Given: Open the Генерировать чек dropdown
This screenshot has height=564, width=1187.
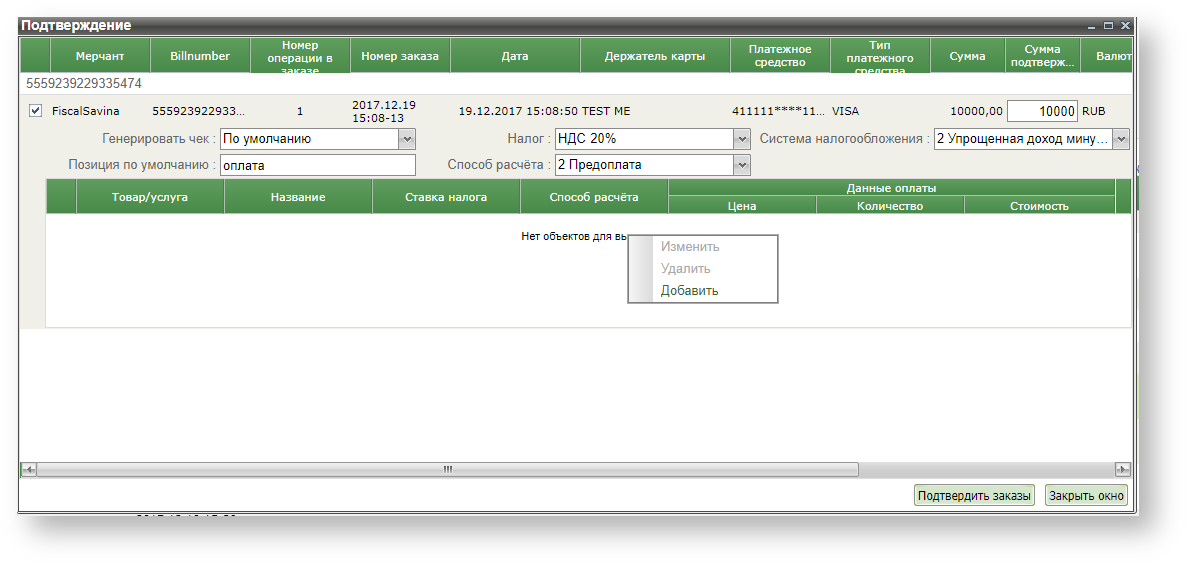Looking at the screenshot, I should (x=407, y=139).
